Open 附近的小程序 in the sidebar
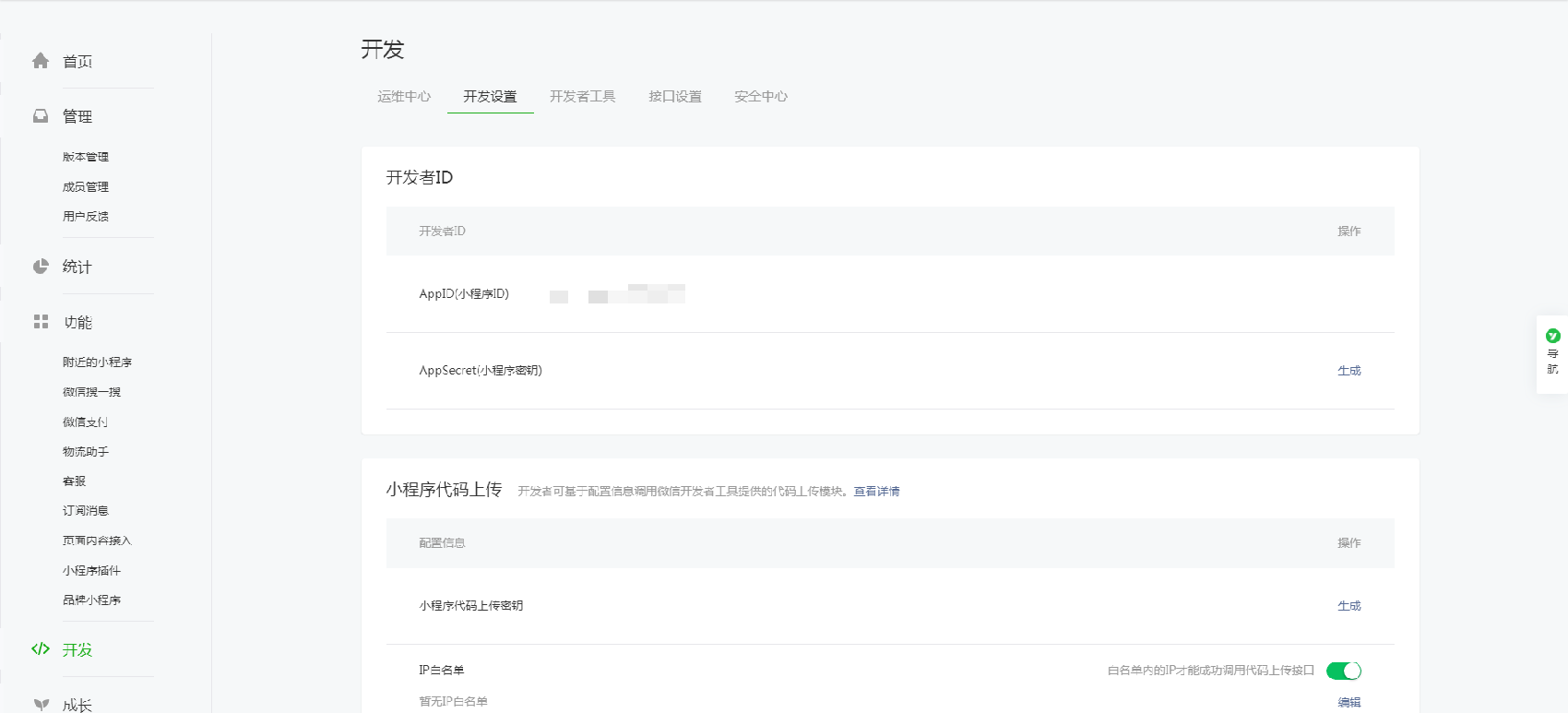This screenshot has width=1568, height=713. (97, 362)
